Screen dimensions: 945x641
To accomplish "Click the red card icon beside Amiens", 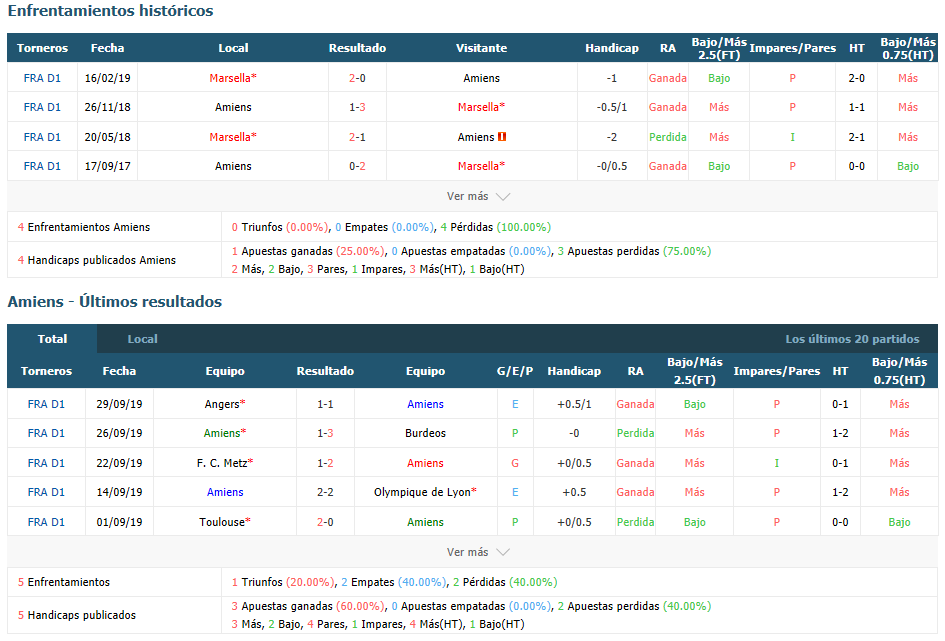I will [x=501, y=137].
